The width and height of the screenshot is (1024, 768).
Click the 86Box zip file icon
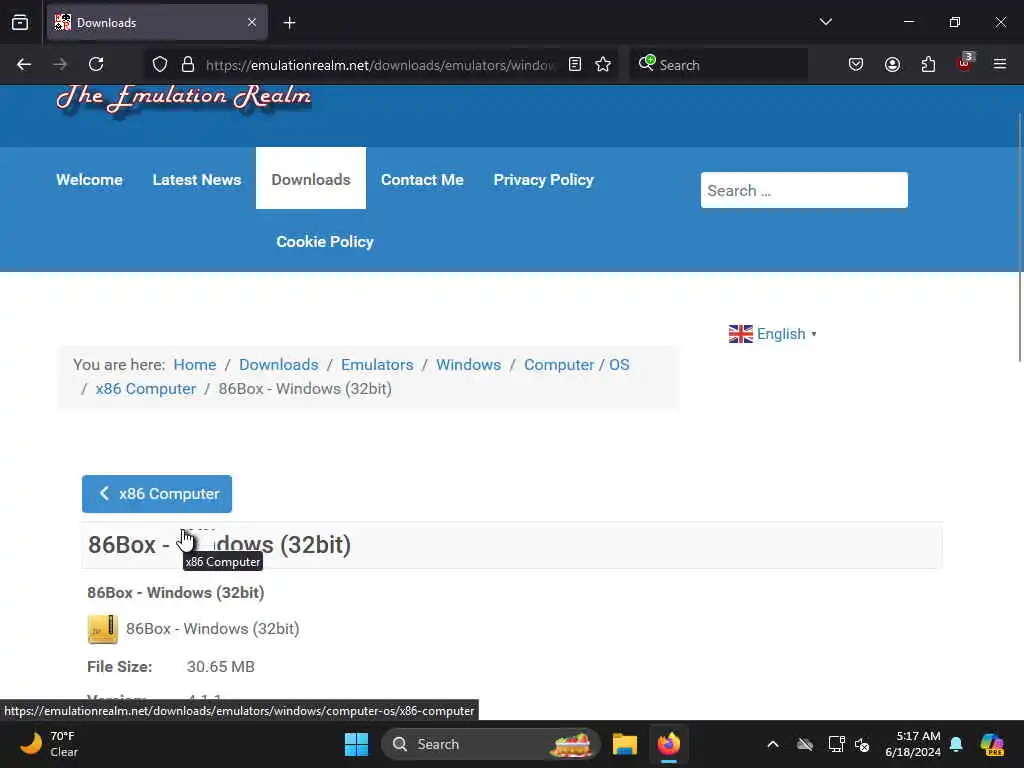(103, 629)
